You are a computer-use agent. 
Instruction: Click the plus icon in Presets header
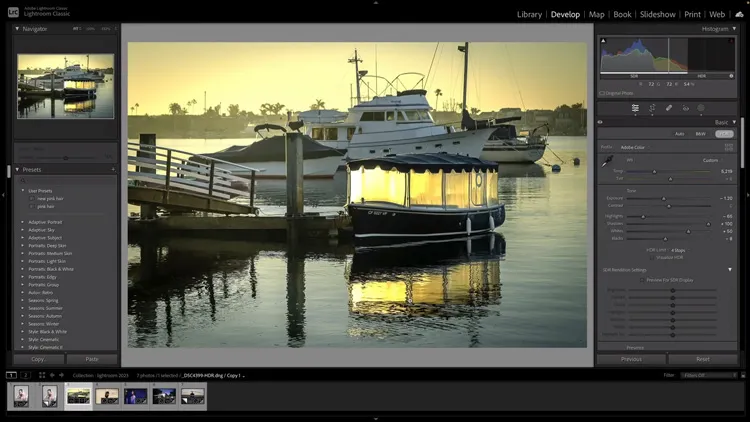(113, 169)
